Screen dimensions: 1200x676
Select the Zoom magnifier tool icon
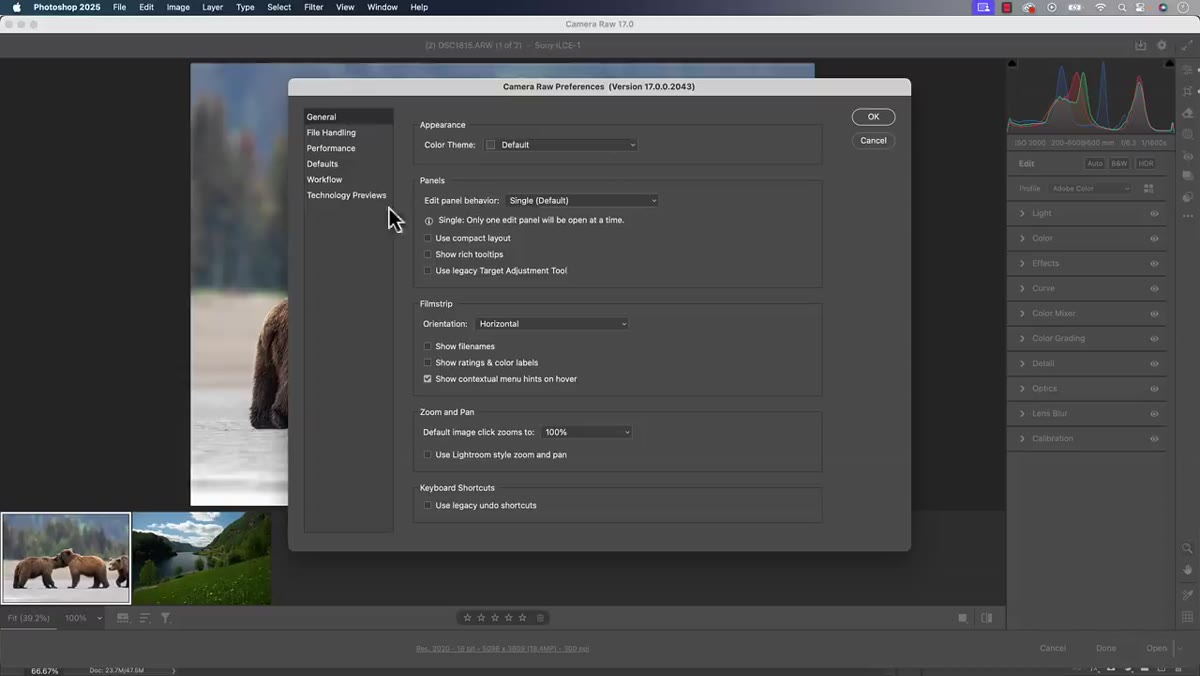coord(1188,549)
